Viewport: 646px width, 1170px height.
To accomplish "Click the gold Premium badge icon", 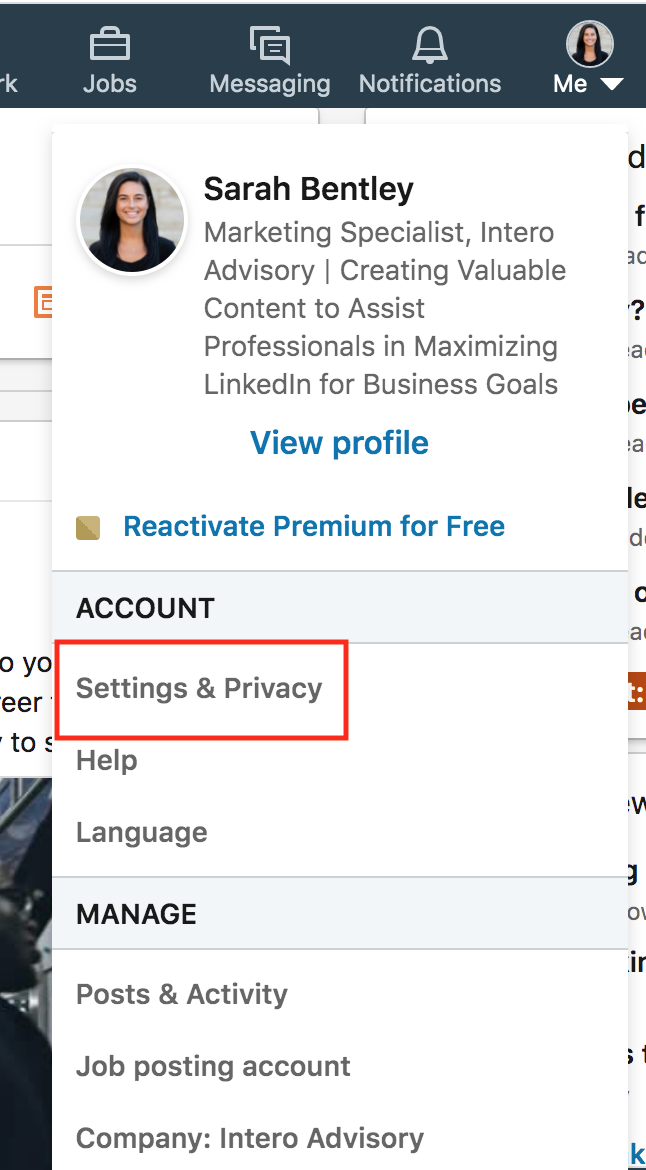I will click(88, 528).
